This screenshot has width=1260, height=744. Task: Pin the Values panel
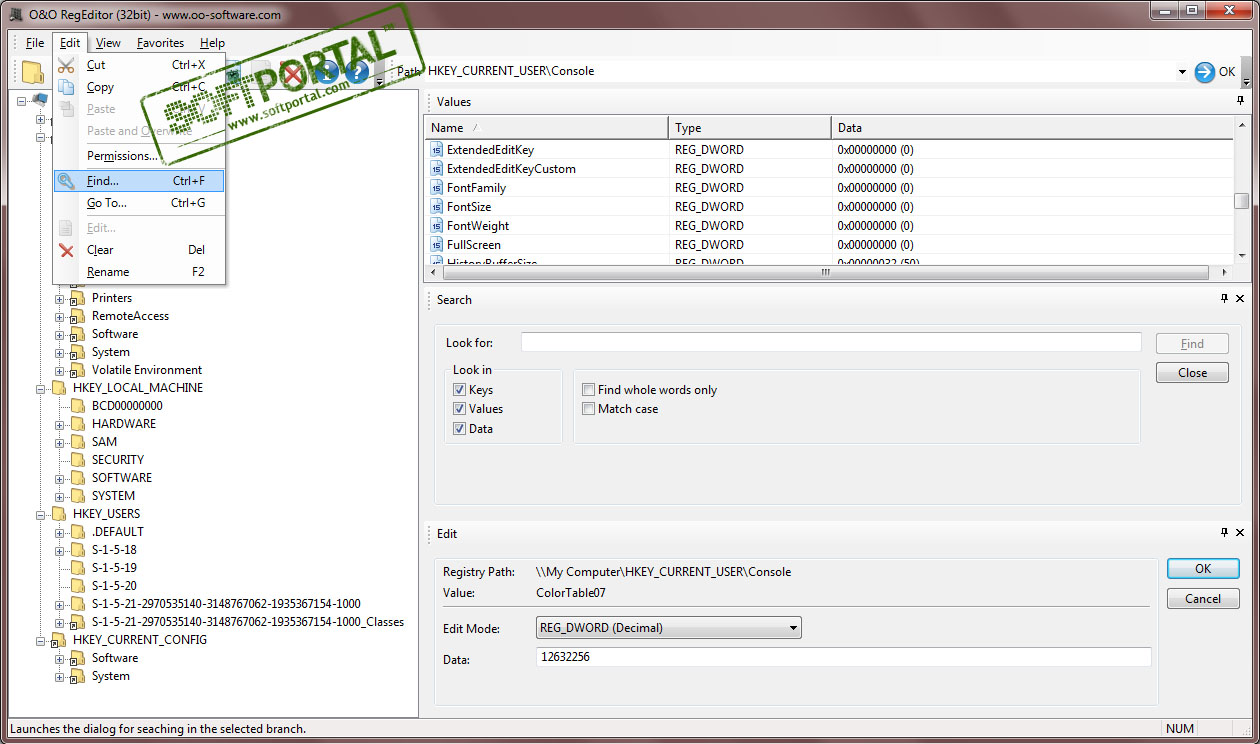pos(1241,101)
